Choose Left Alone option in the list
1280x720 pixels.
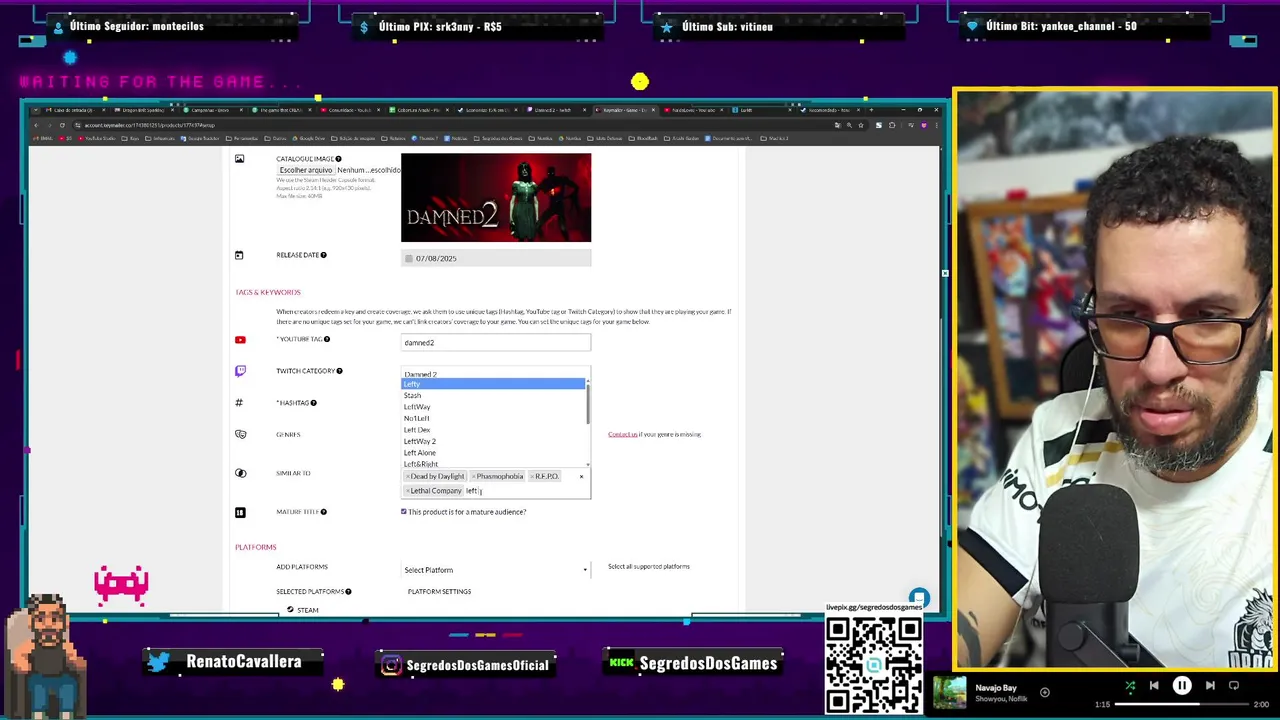point(493,453)
